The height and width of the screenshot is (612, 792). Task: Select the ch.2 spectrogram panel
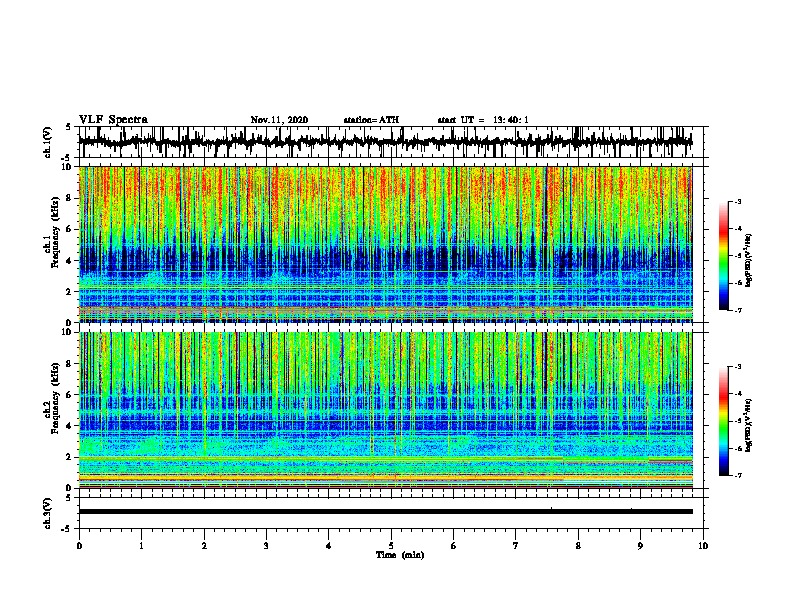click(385, 410)
